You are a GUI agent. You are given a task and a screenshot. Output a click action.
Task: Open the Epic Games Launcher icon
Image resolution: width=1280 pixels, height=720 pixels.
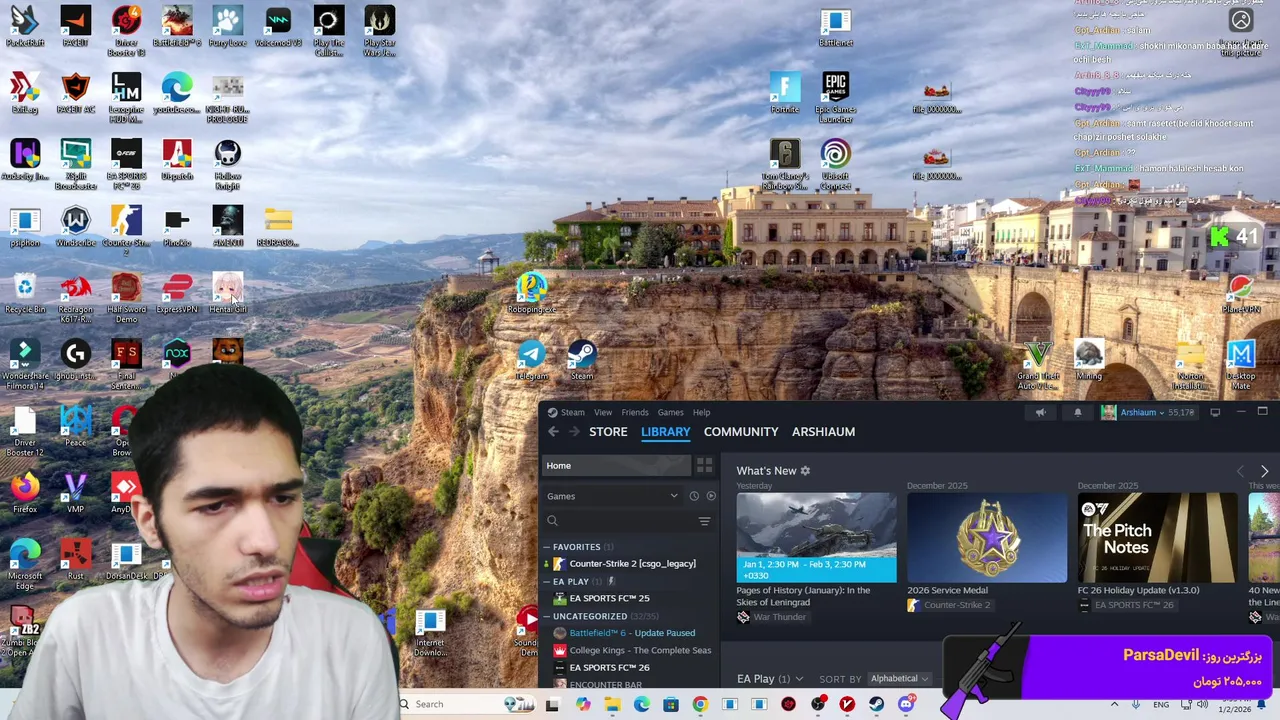(836, 96)
